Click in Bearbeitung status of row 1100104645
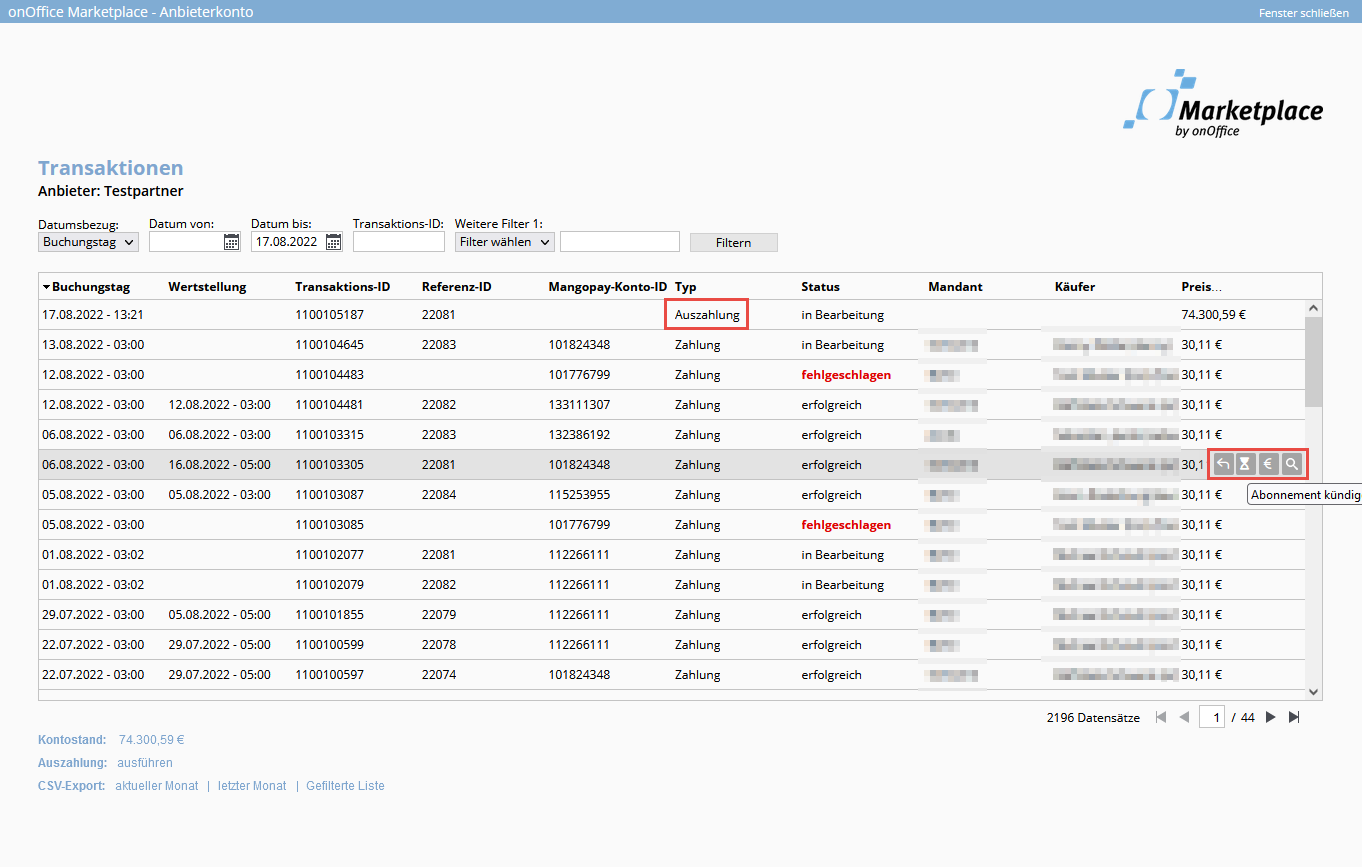Image resolution: width=1362 pixels, height=867 pixels. (x=842, y=345)
